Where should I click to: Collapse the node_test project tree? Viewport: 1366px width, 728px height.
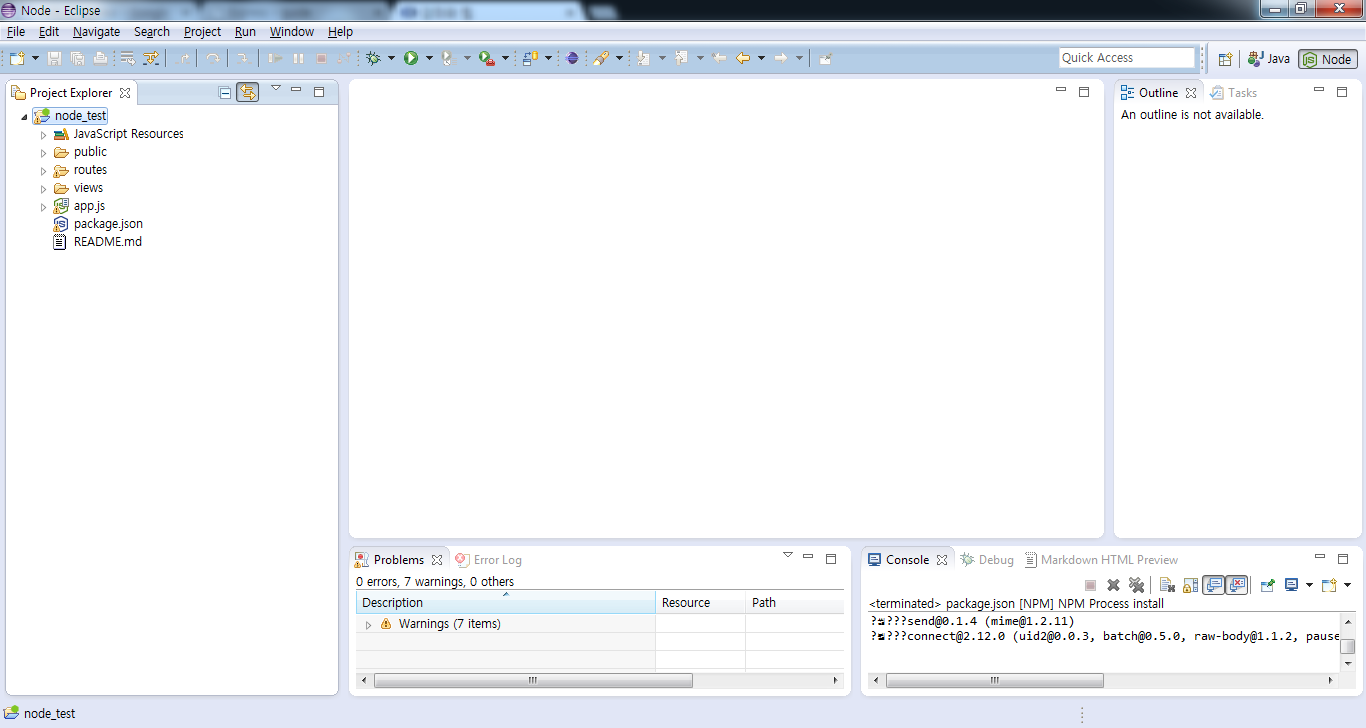tap(24, 117)
